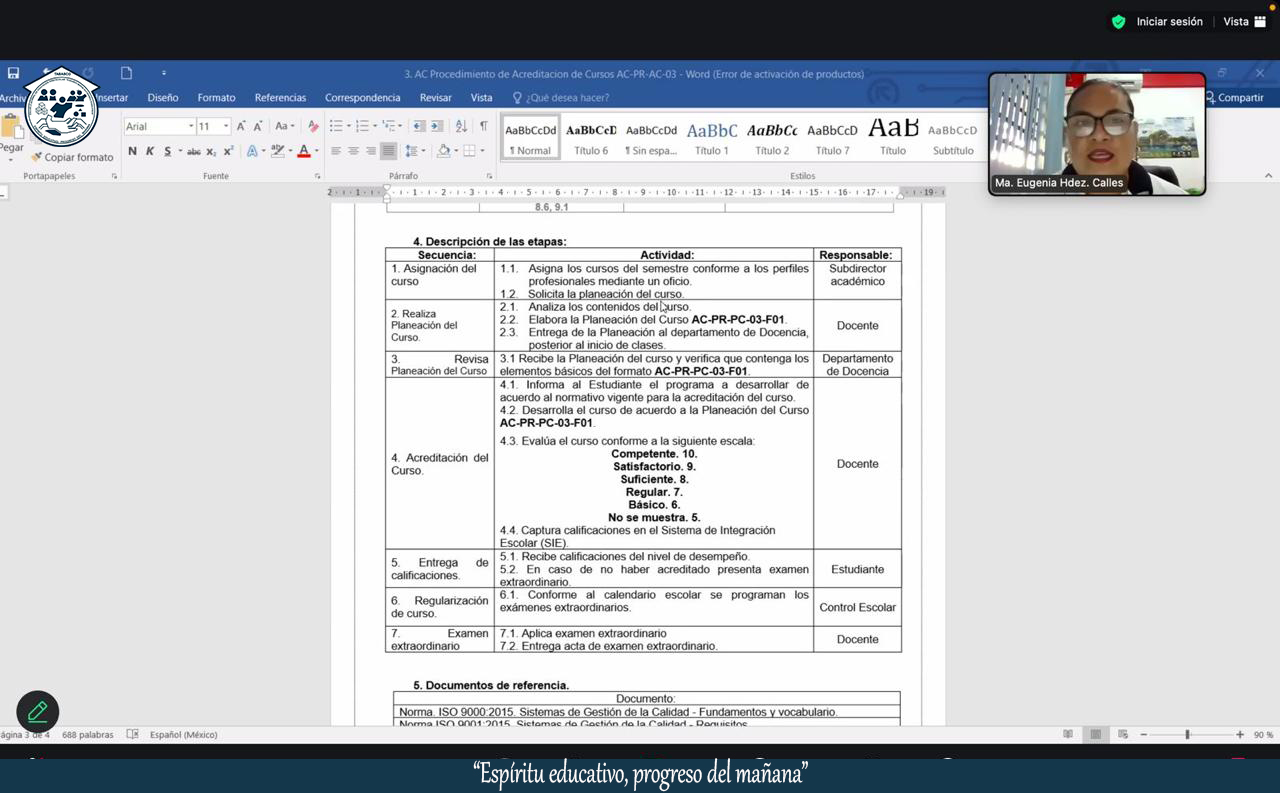Align paragraph text to the right

[x=371, y=151]
